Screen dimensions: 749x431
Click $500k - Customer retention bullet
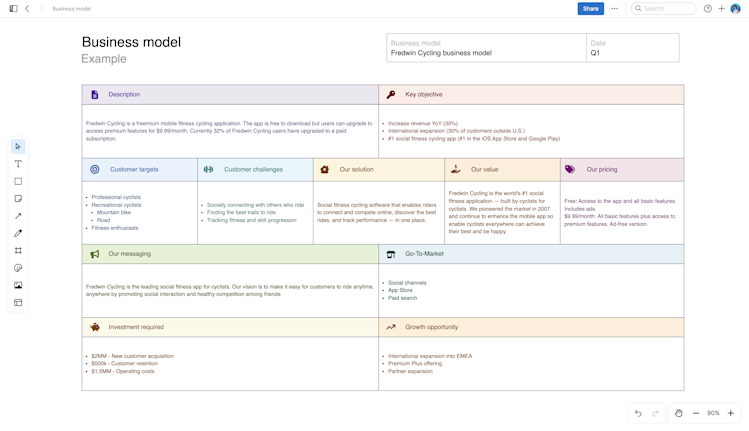point(125,364)
